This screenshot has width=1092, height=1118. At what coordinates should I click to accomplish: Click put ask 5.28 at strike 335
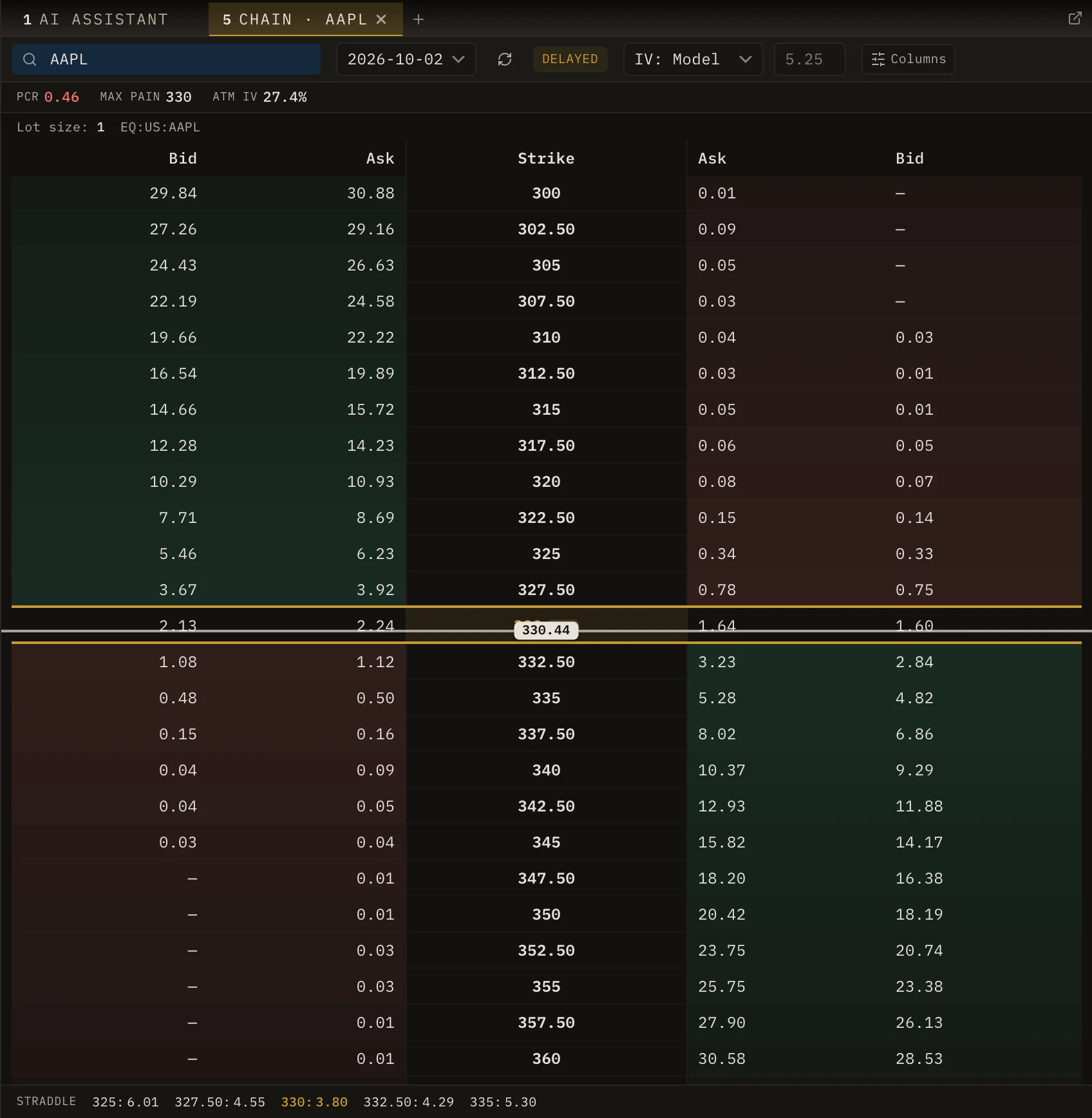717,698
